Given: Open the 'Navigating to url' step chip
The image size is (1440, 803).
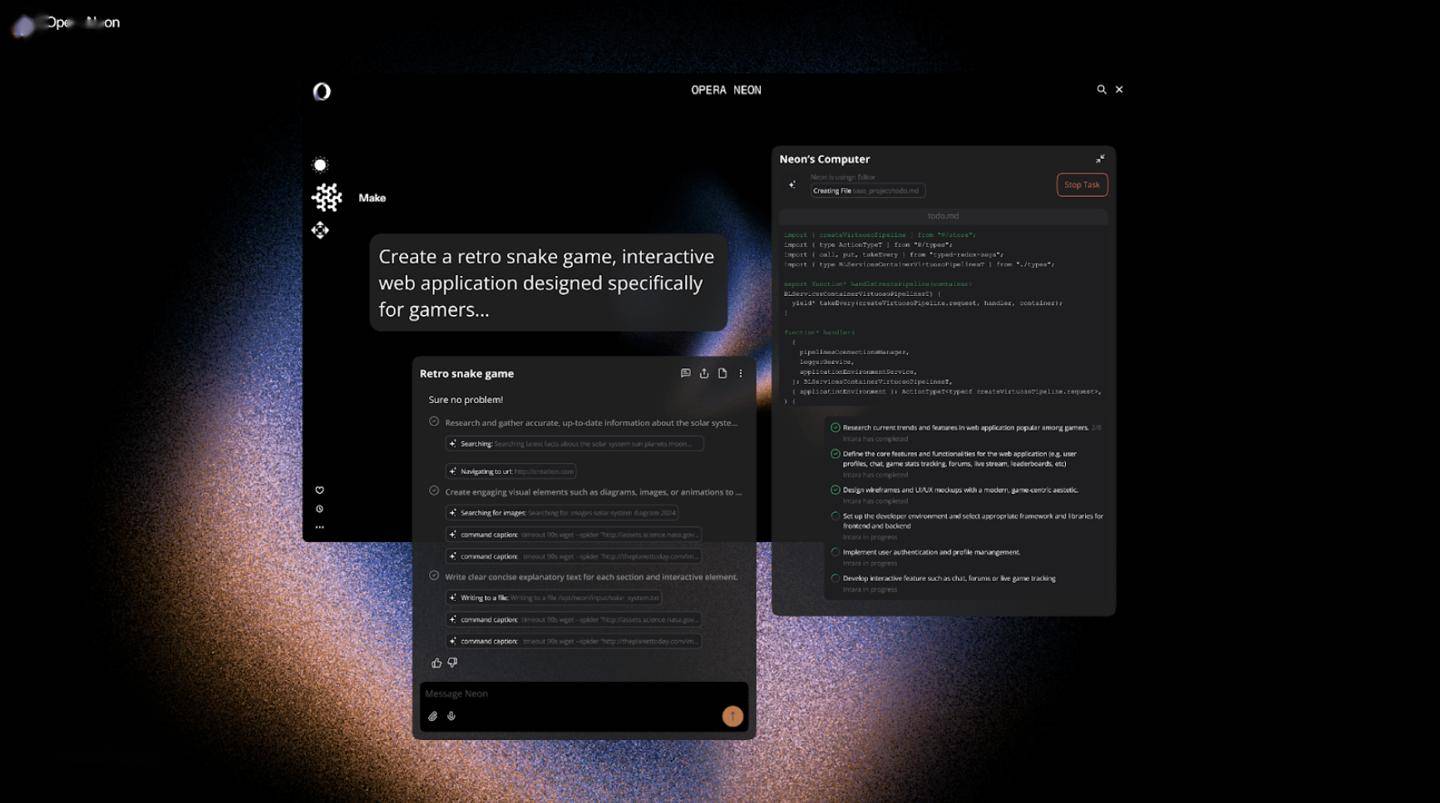Looking at the screenshot, I should pyautogui.click(x=511, y=471).
